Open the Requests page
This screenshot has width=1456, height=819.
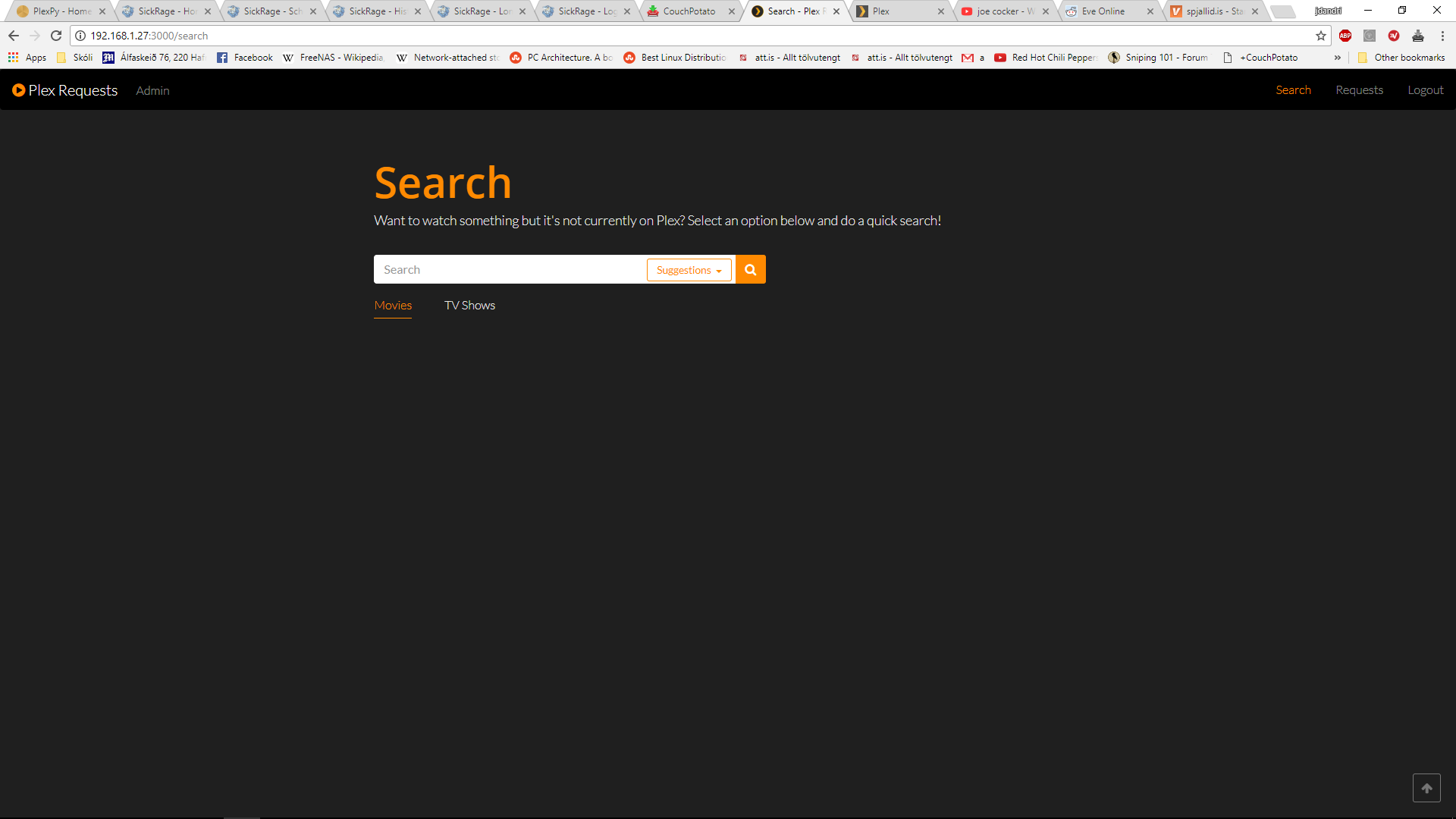[1359, 89]
